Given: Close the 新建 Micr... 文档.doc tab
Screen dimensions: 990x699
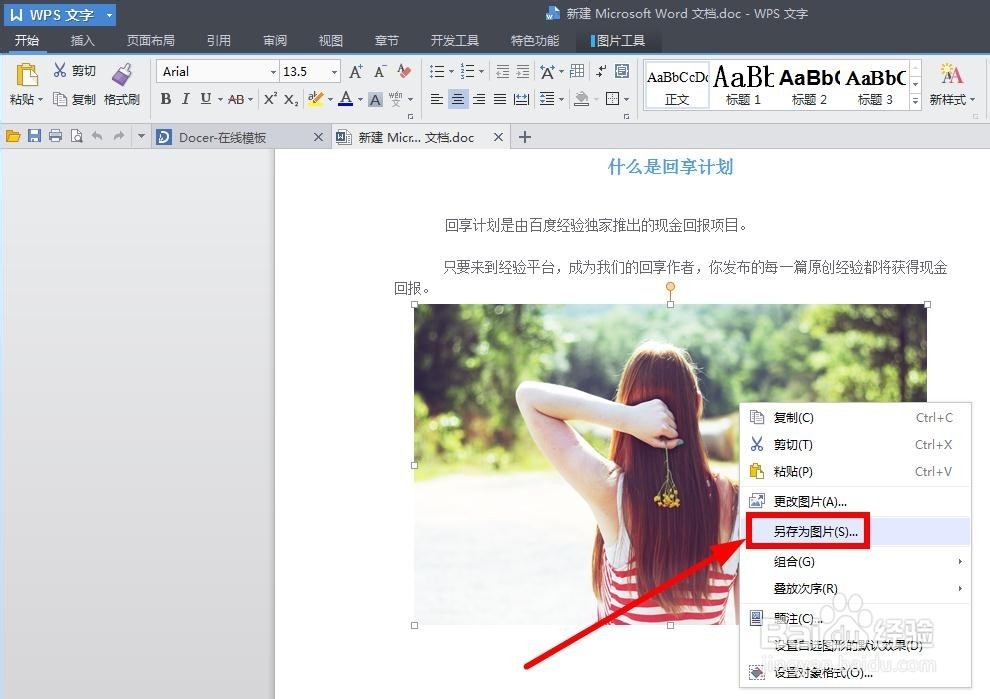Looking at the screenshot, I should pyautogui.click(x=498, y=137).
